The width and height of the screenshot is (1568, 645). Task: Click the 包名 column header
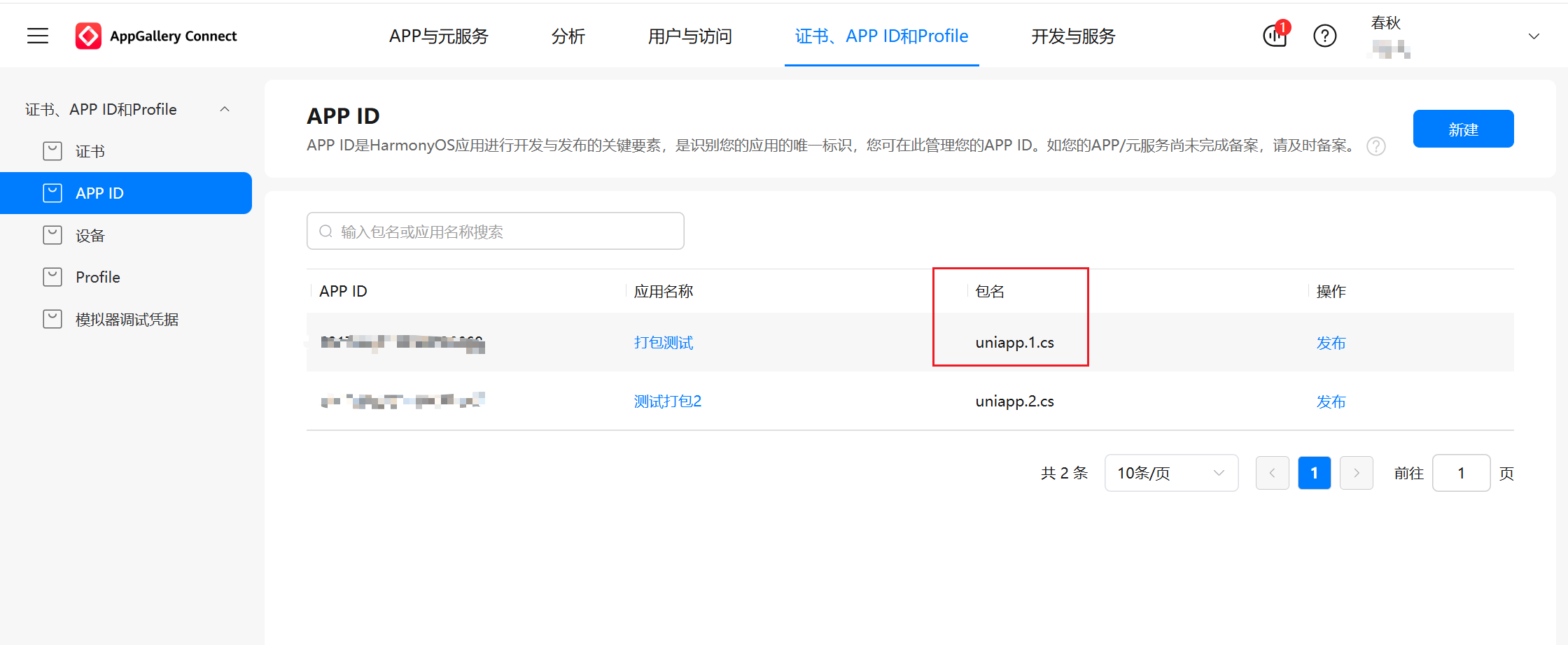tap(990, 291)
